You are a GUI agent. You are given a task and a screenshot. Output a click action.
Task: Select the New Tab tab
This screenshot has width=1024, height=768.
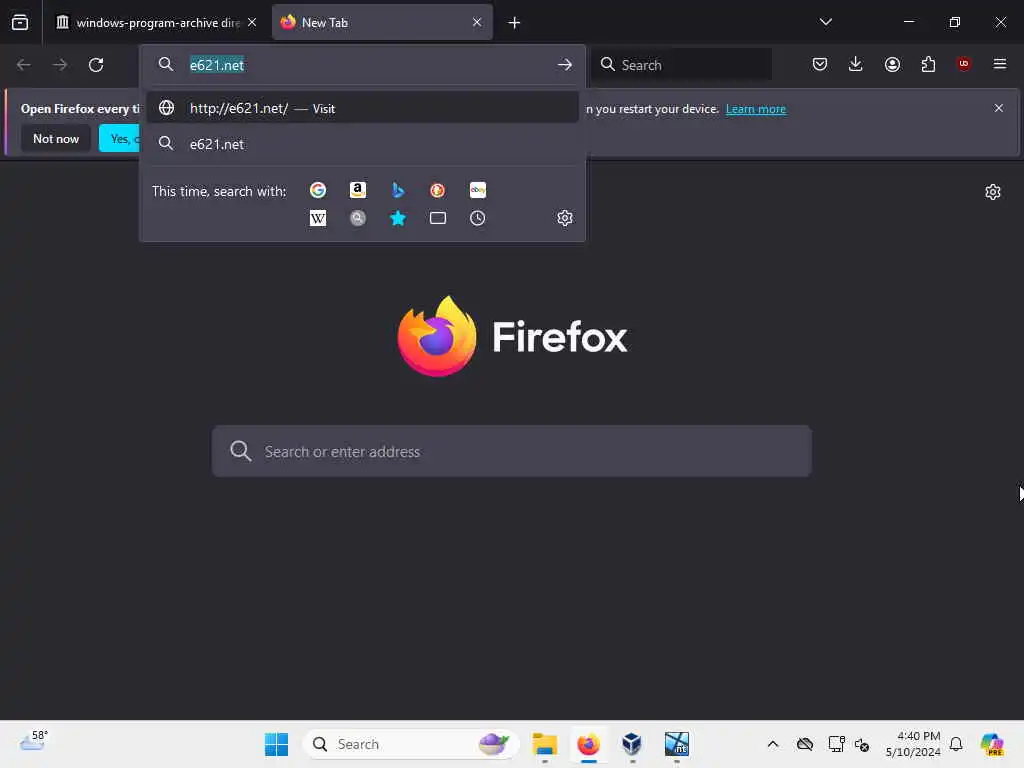coord(382,23)
